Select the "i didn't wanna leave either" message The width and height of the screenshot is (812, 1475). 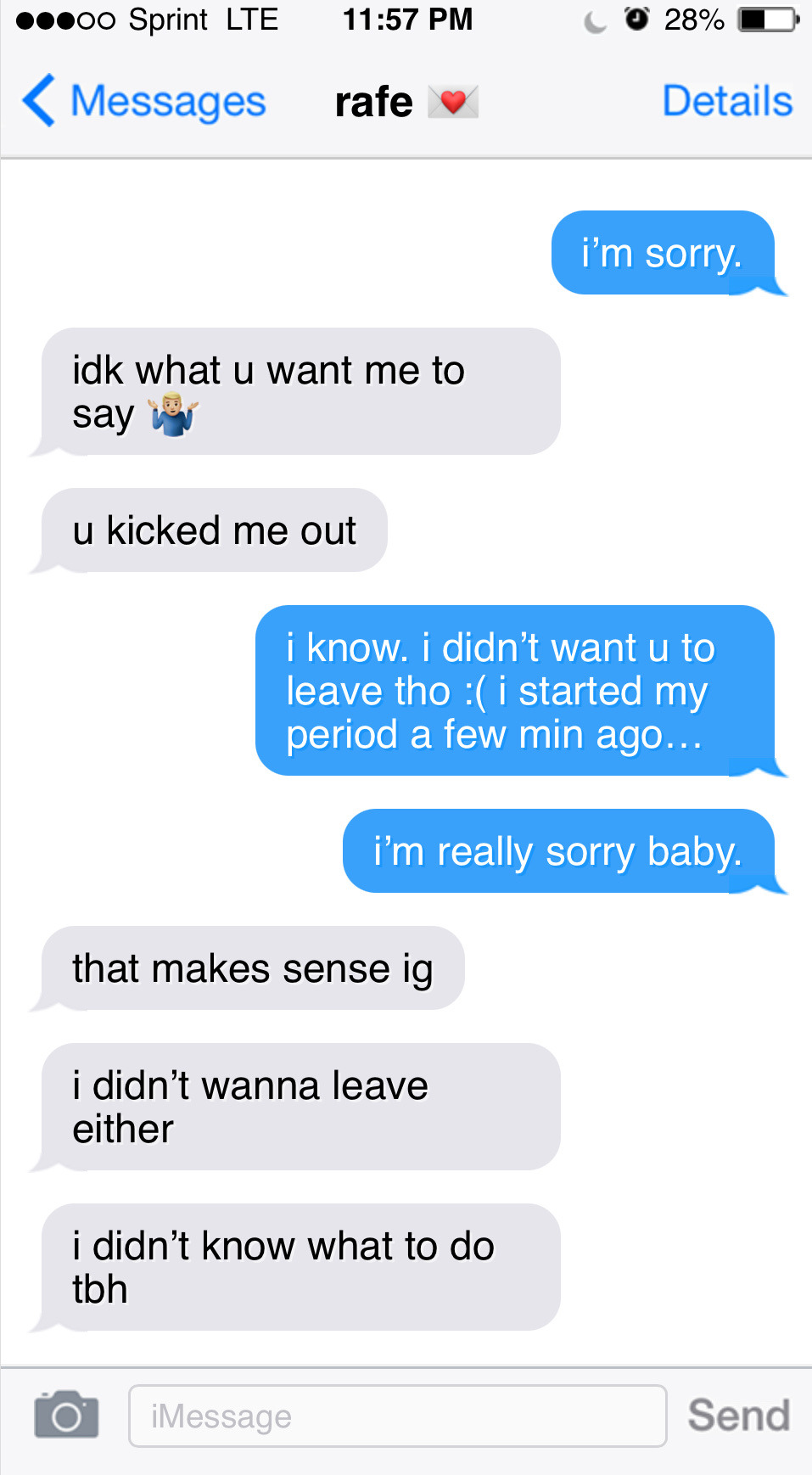(295, 1107)
